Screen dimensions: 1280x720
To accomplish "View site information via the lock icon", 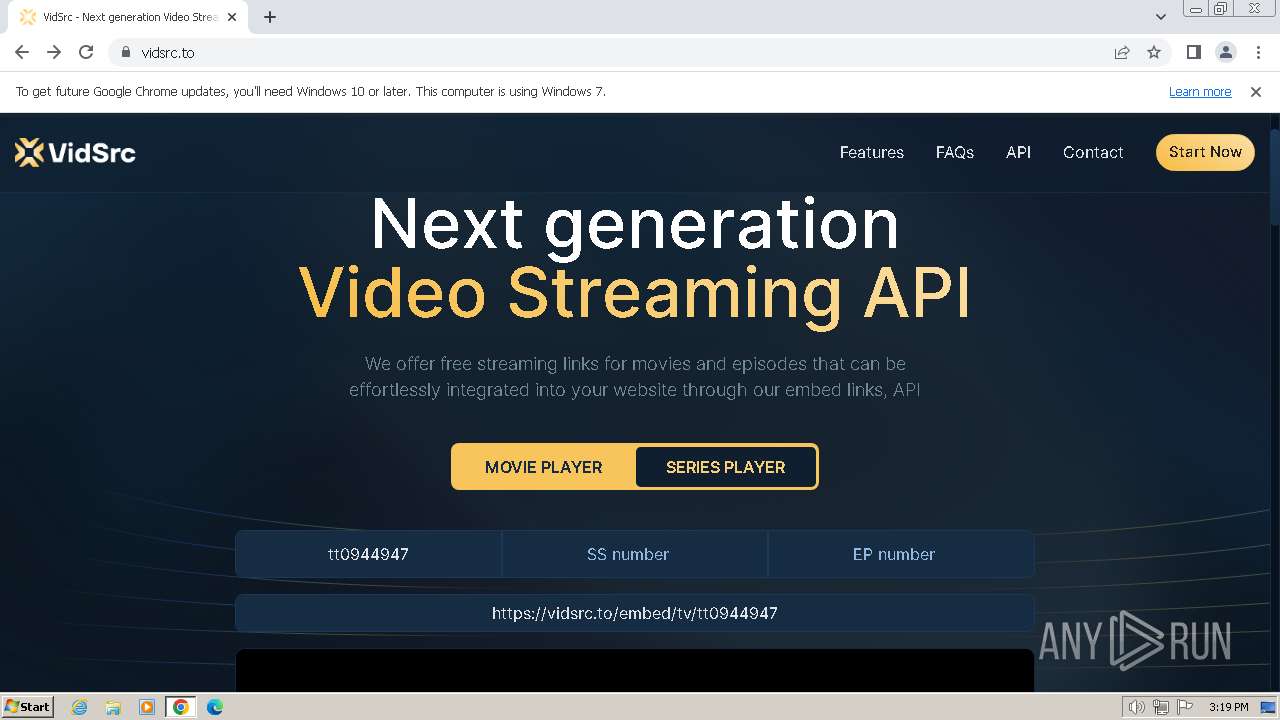I will coord(125,52).
